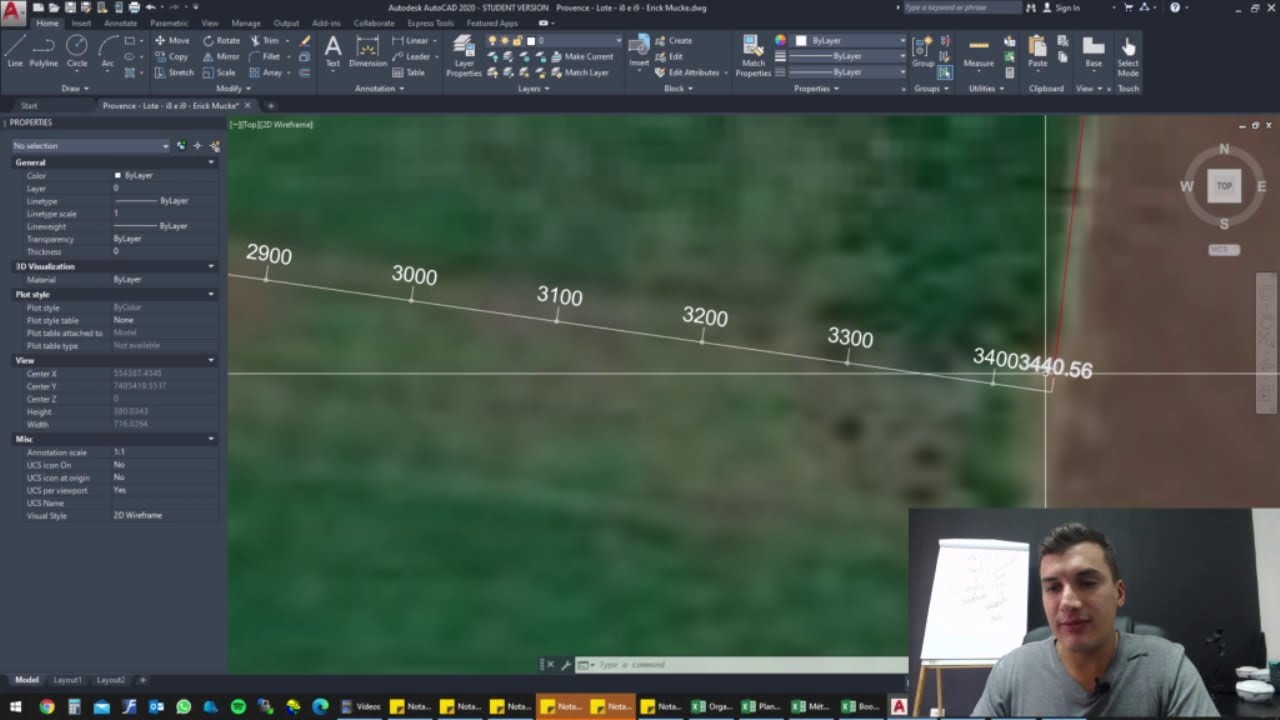
Task: Open the Measure utility
Action: coord(978,51)
